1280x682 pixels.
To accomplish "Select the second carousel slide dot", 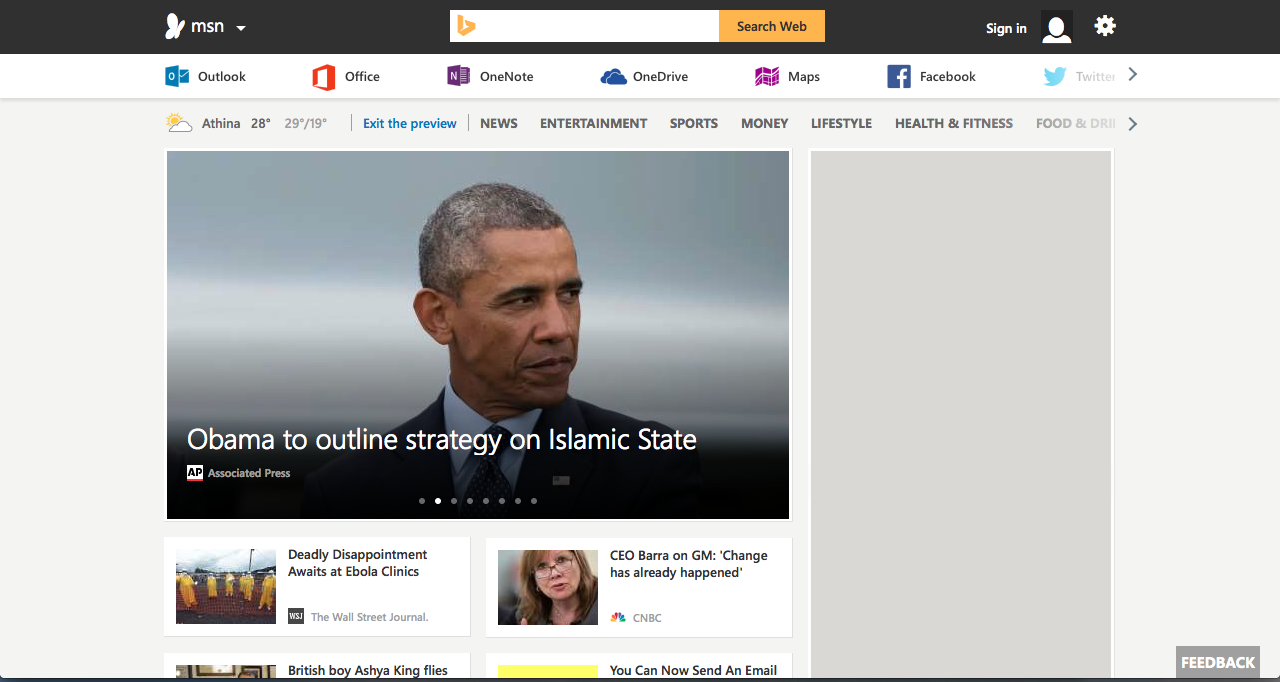I will tap(438, 501).
